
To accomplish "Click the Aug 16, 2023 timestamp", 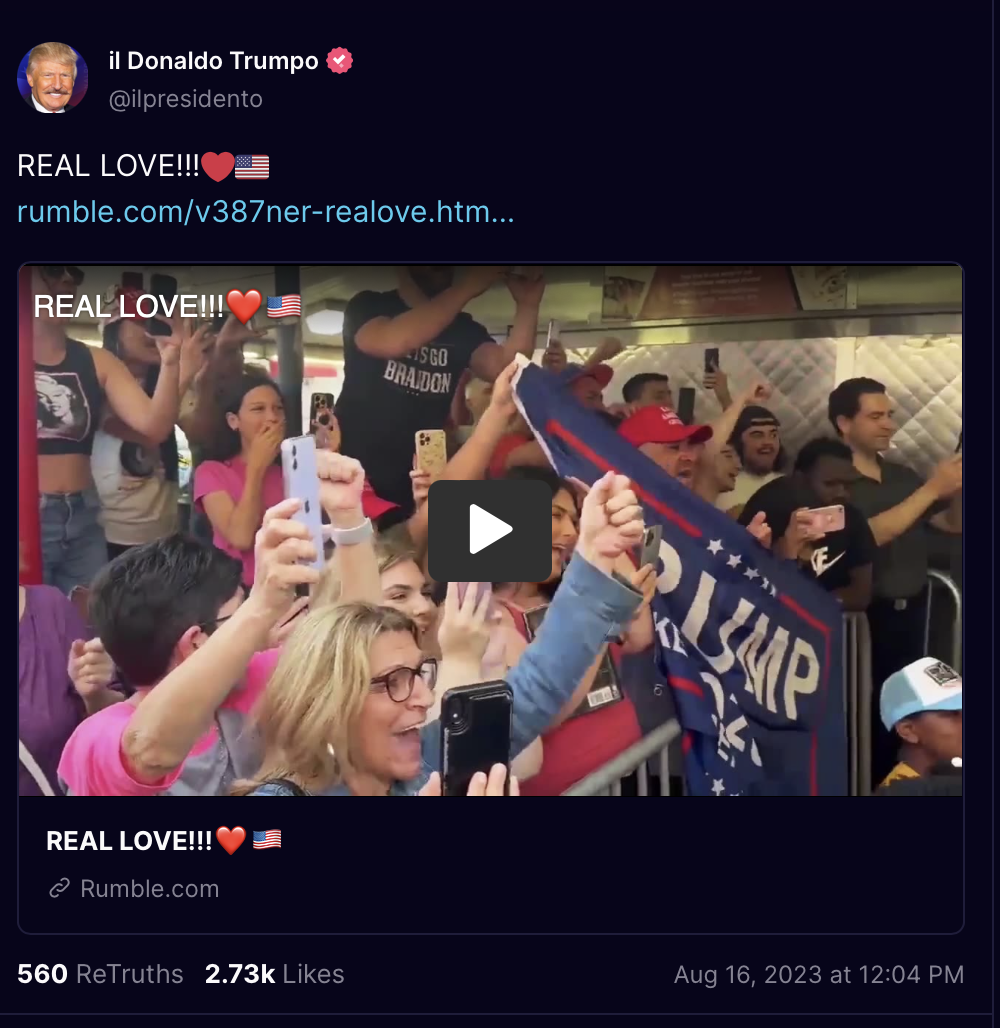I will coord(819,974).
